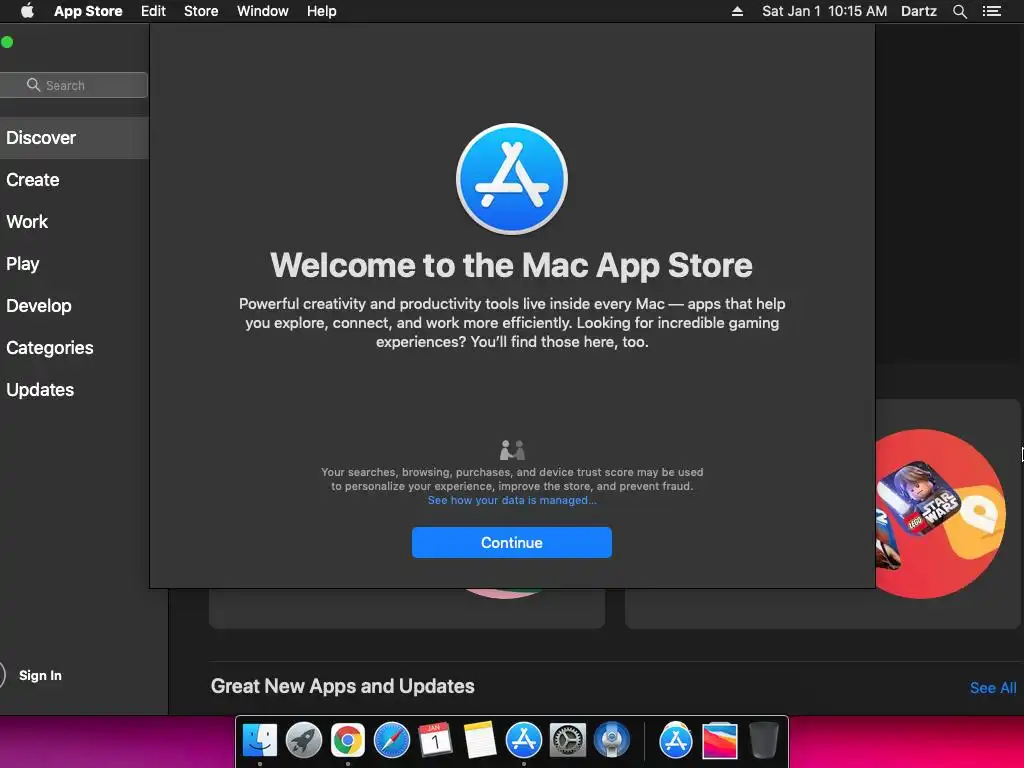This screenshot has height=768, width=1024.
Task: Click the large App Store logo in the dialog
Action: [x=511, y=178]
